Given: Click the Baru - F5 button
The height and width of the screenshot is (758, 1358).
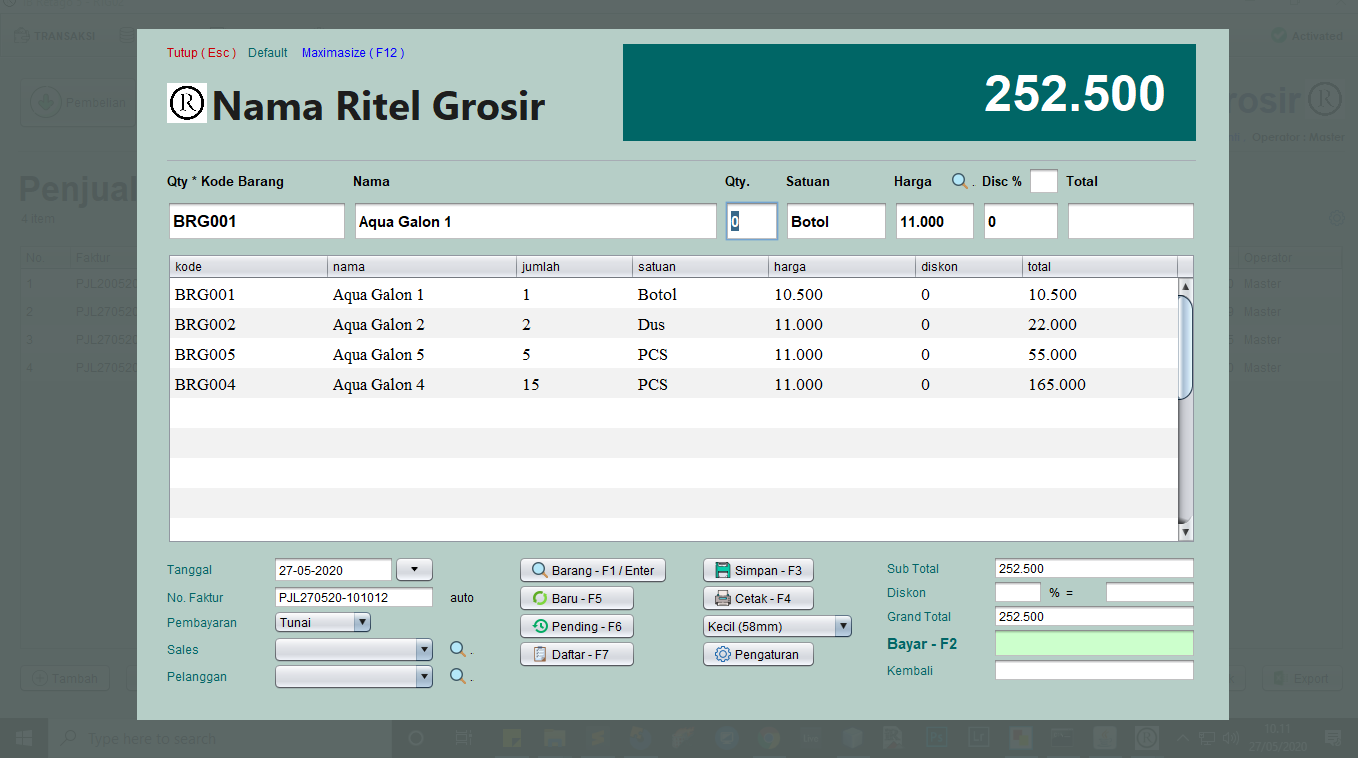Looking at the screenshot, I should 577,598.
